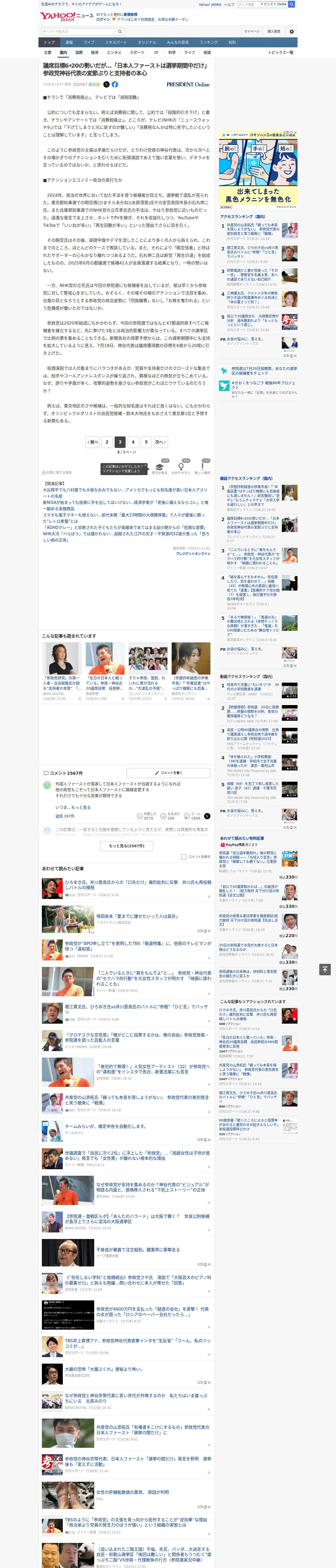This screenshot has width=336, height=1568.
Task: Open マイページ link
Action: coord(252,32)
